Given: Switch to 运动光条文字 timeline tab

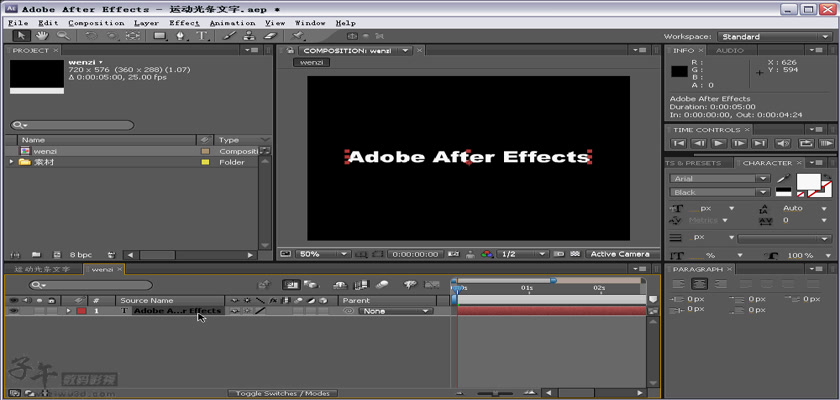Looking at the screenshot, I should tap(42, 269).
